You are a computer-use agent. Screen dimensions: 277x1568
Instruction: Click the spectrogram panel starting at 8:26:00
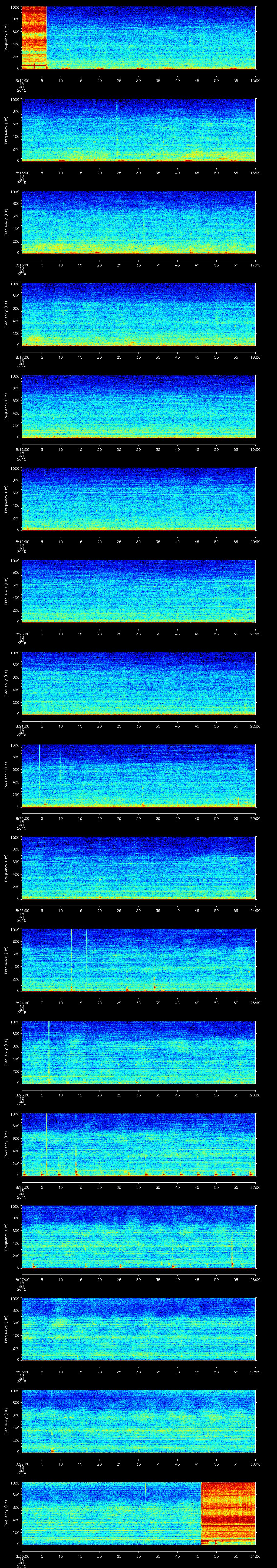point(138,1145)
